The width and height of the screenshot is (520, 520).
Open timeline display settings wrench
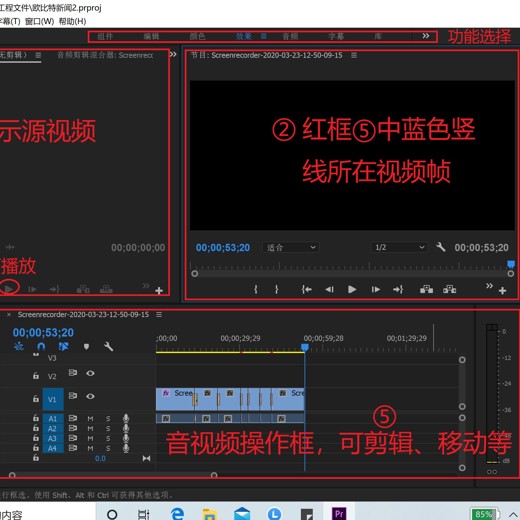click(108, 347)
